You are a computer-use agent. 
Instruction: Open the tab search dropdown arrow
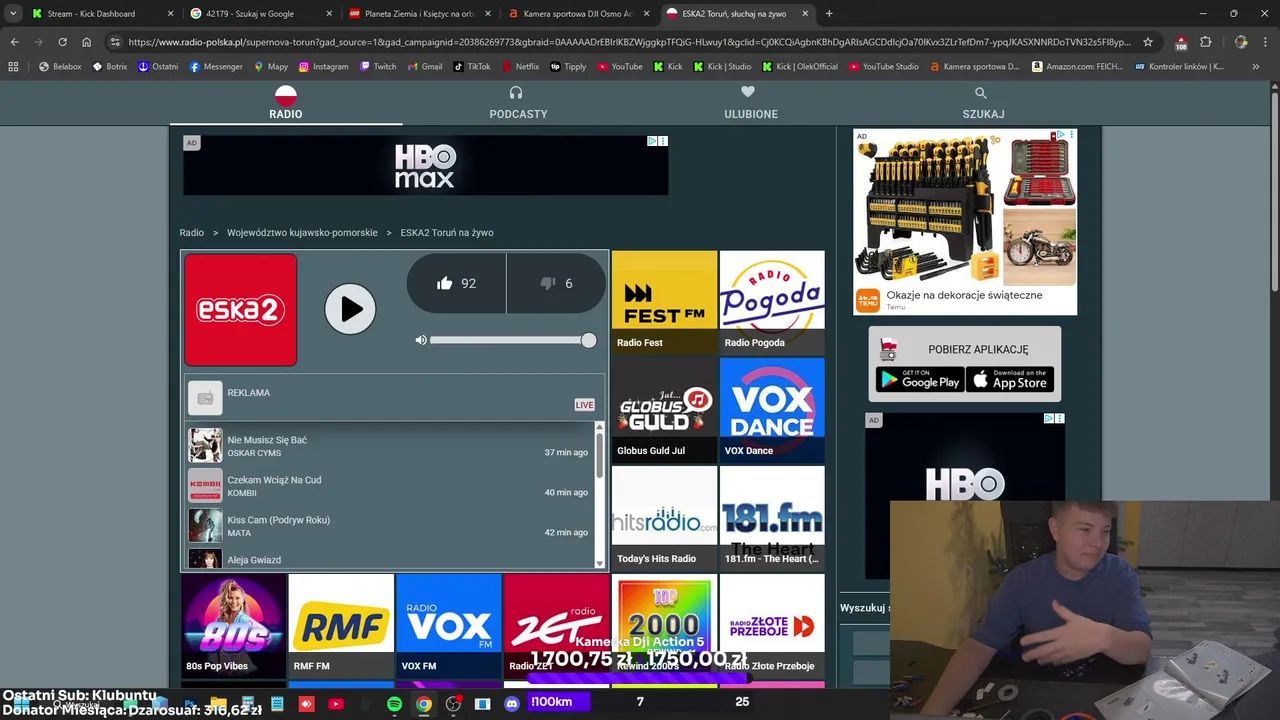pos(13,14)
